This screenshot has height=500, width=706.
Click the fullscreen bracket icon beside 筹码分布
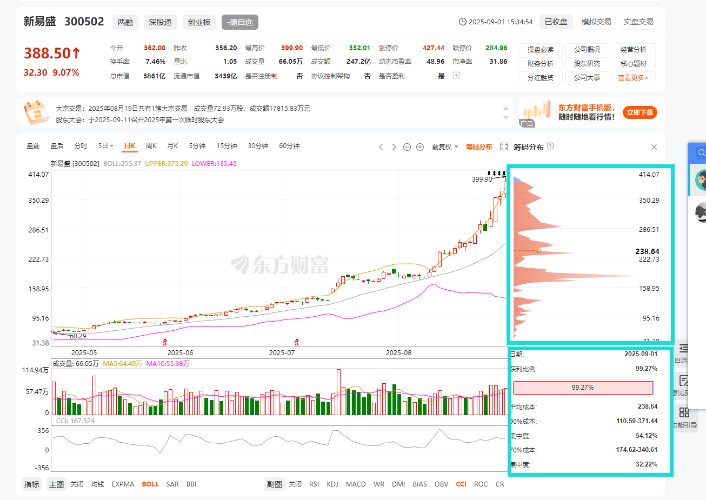pyautogui.click(x=504, y=147)
